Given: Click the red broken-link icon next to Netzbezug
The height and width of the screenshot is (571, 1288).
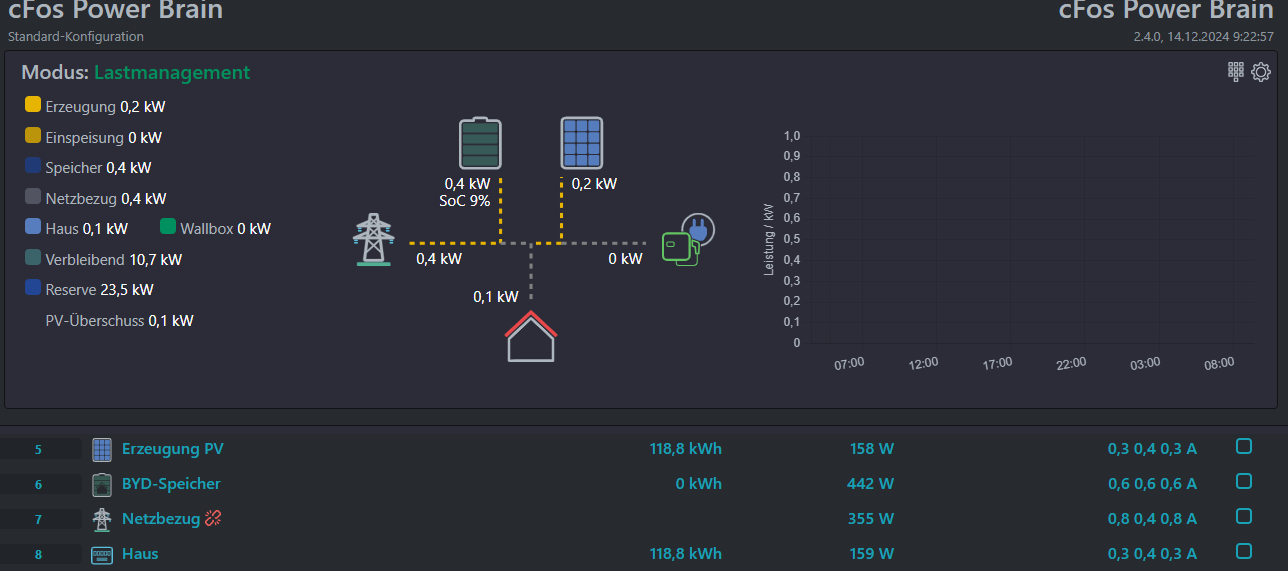Looking at the screenshot, I should (213, 518).
